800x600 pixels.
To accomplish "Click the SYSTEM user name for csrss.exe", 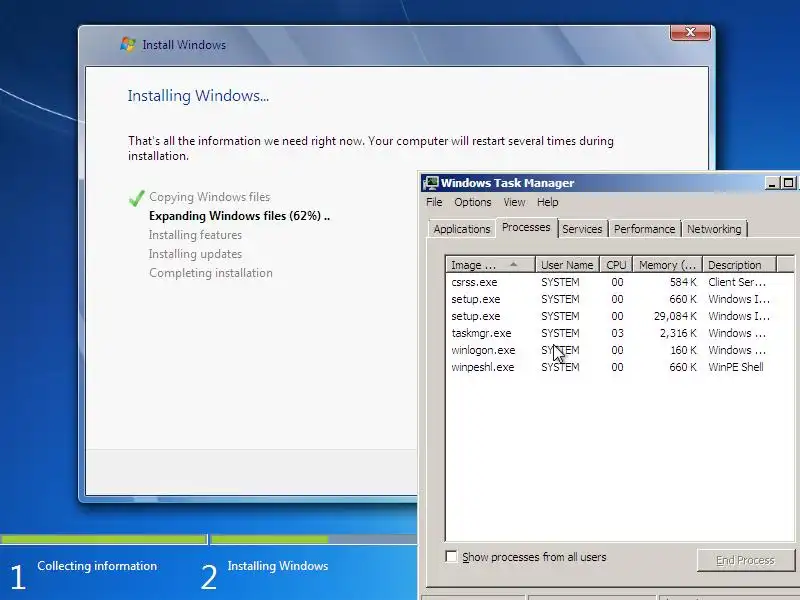I will tap(560, 282).
